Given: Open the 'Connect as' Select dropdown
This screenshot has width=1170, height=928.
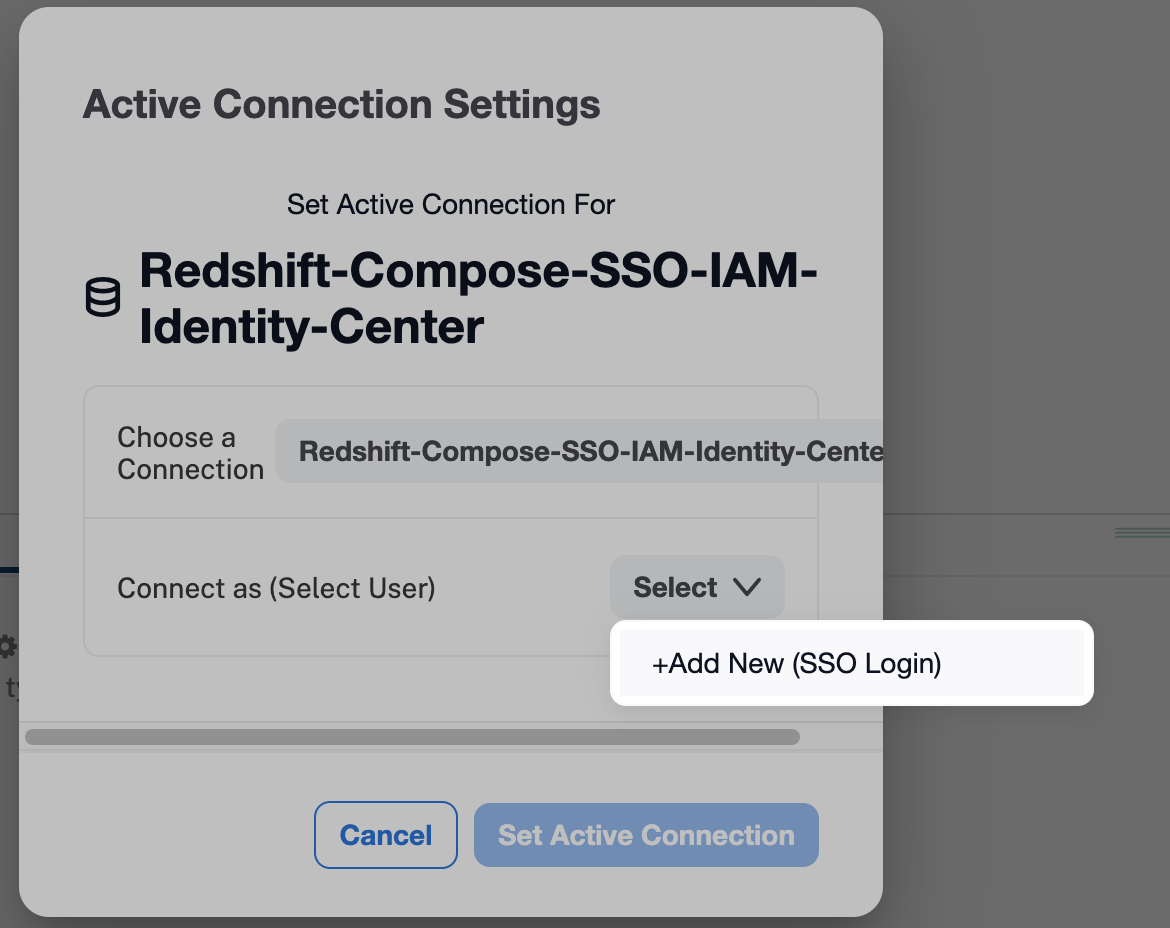Looking at the screenshot, I should coord(696,587).
